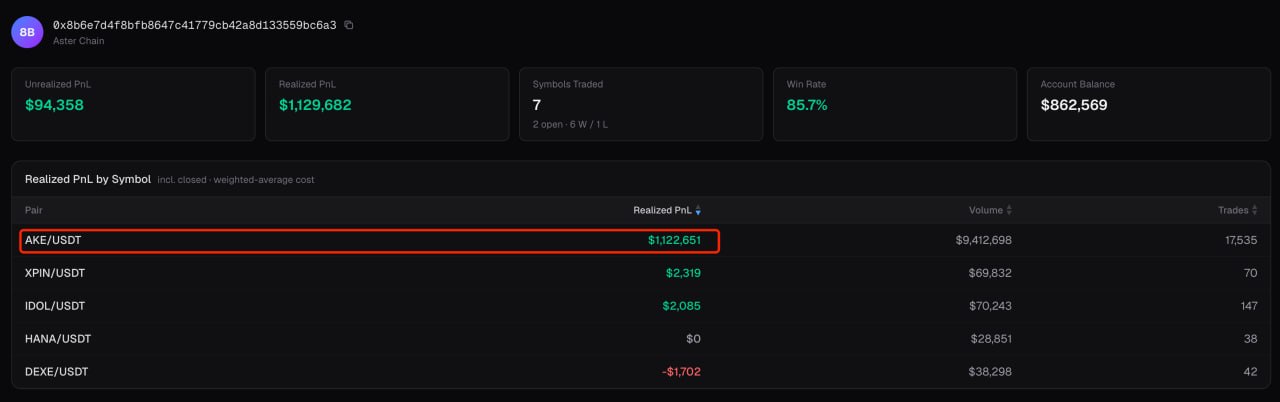Screen dimensions: 1280x402
Task: Click the AKE/USDT realized PnL value
Action: pyautogui.click(x=675, y=240)
